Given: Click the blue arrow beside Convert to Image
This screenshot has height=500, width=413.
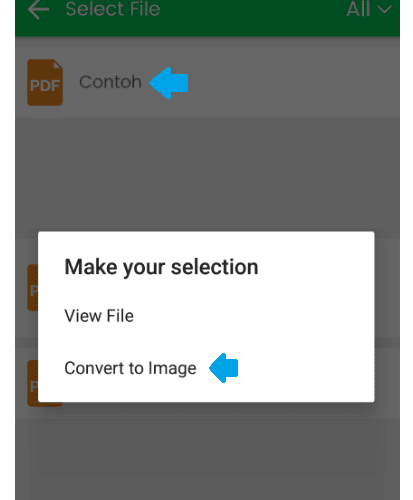Looking at the screenshot, I should [x=224, y=368].
